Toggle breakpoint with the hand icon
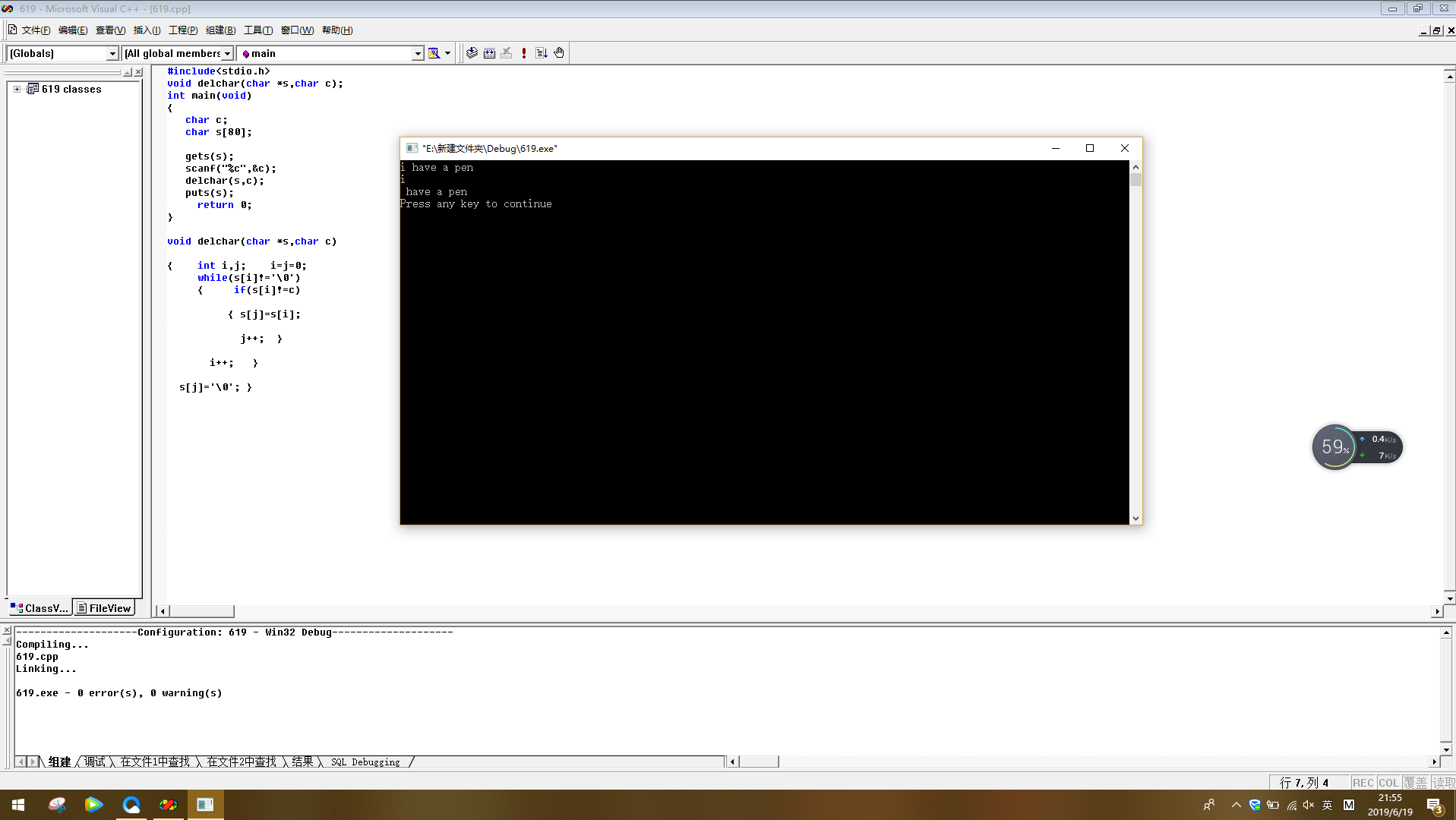Image resolution: width=1456 pixels, height=820 pixels. coord(559,53)
